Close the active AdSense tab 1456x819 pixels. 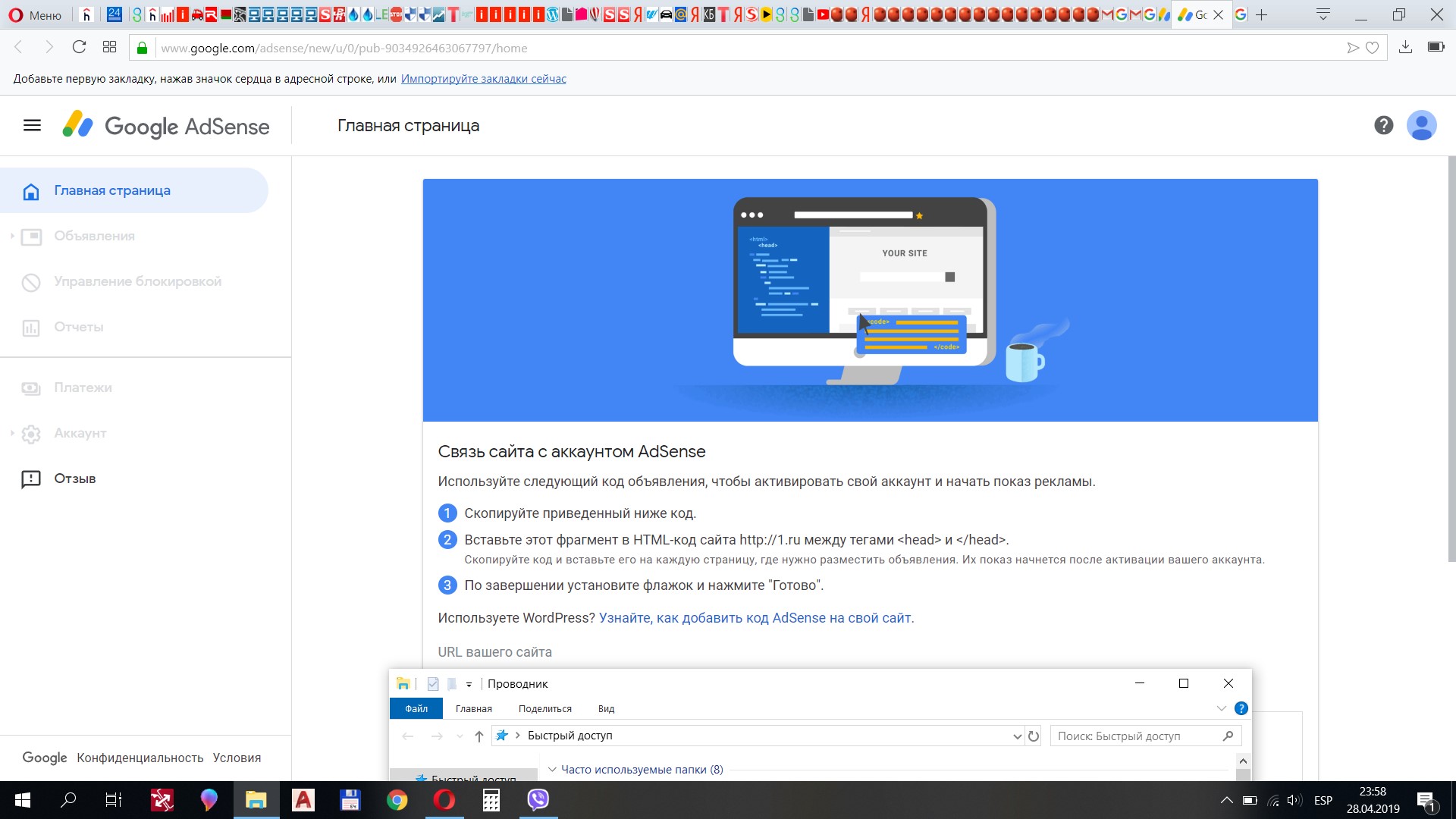coord(1219,15)
